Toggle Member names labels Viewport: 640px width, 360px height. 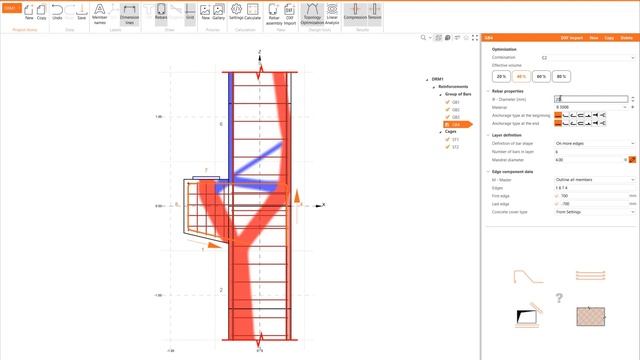coord(100,14)
